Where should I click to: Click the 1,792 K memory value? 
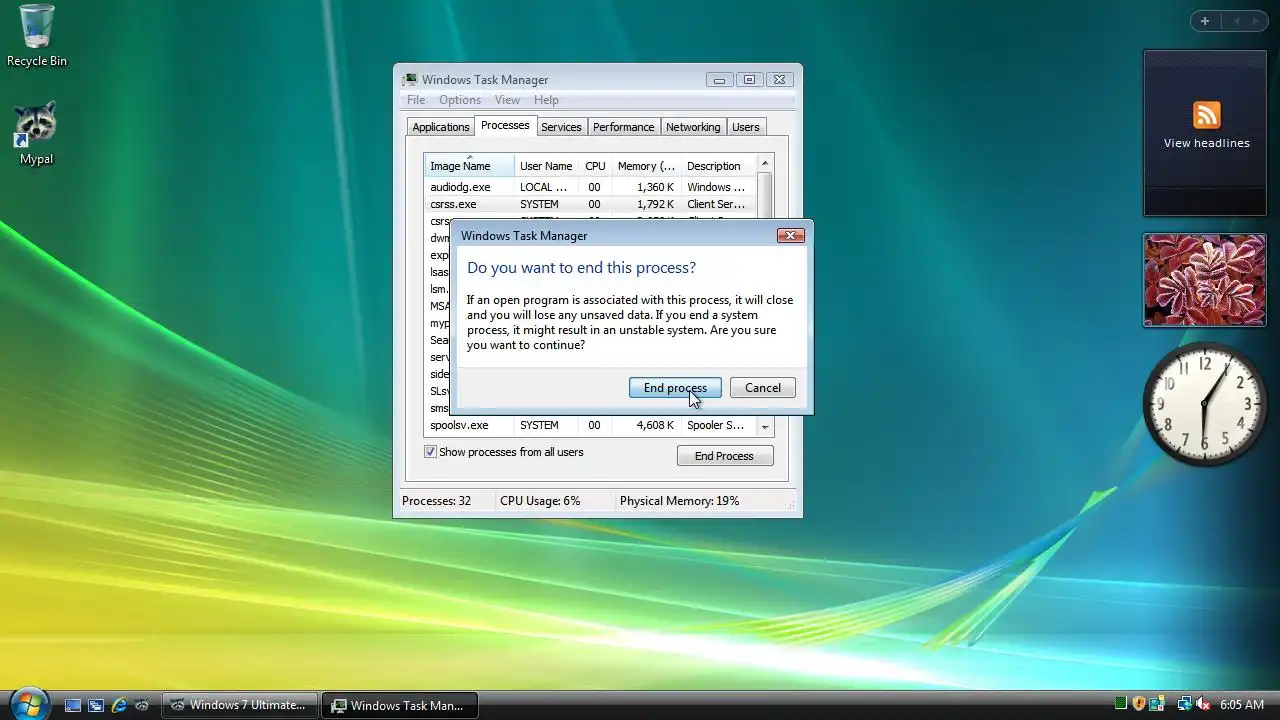[x=655, y=204]
